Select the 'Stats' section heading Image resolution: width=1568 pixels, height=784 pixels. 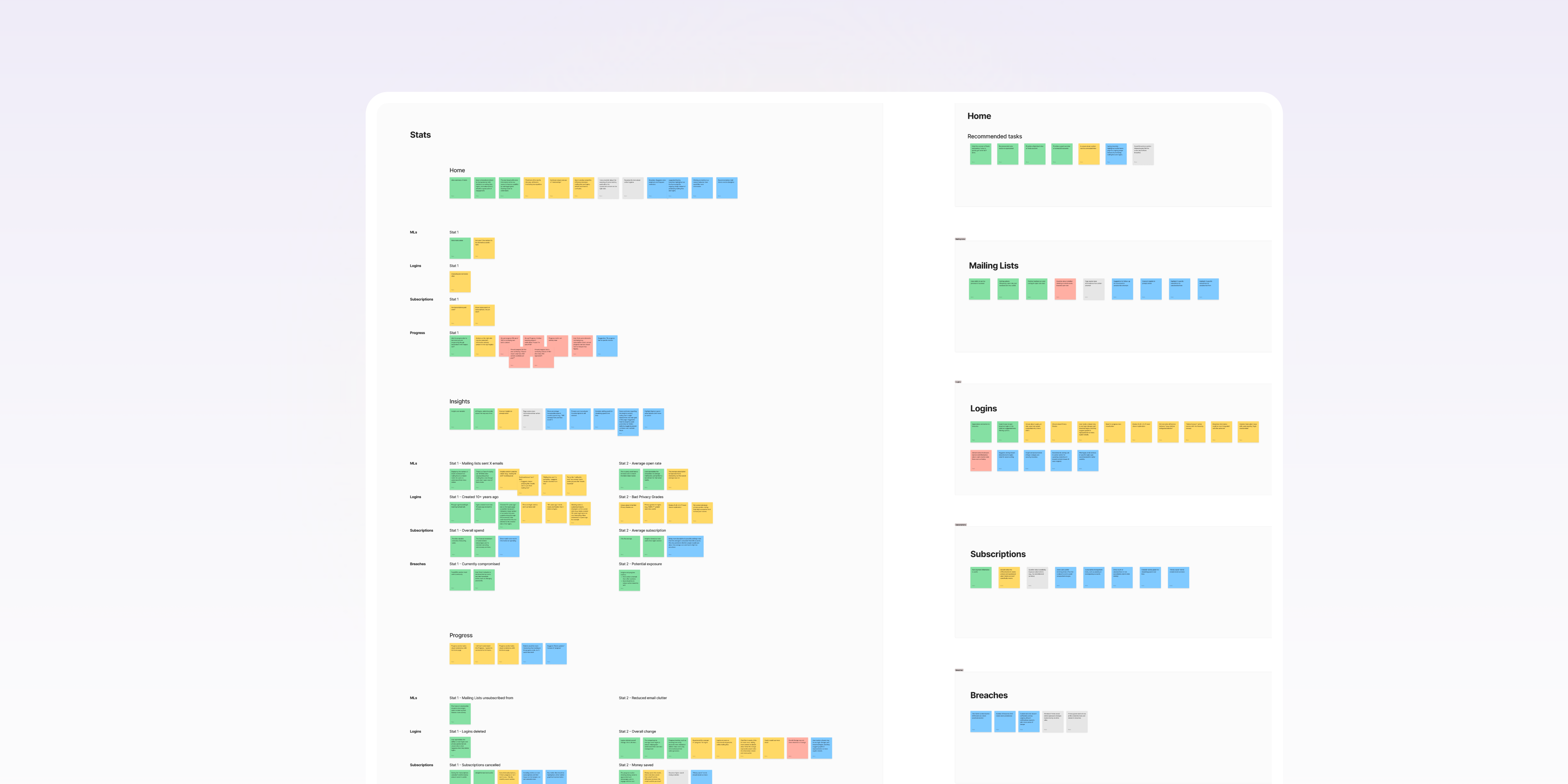[x=420, y=135]
